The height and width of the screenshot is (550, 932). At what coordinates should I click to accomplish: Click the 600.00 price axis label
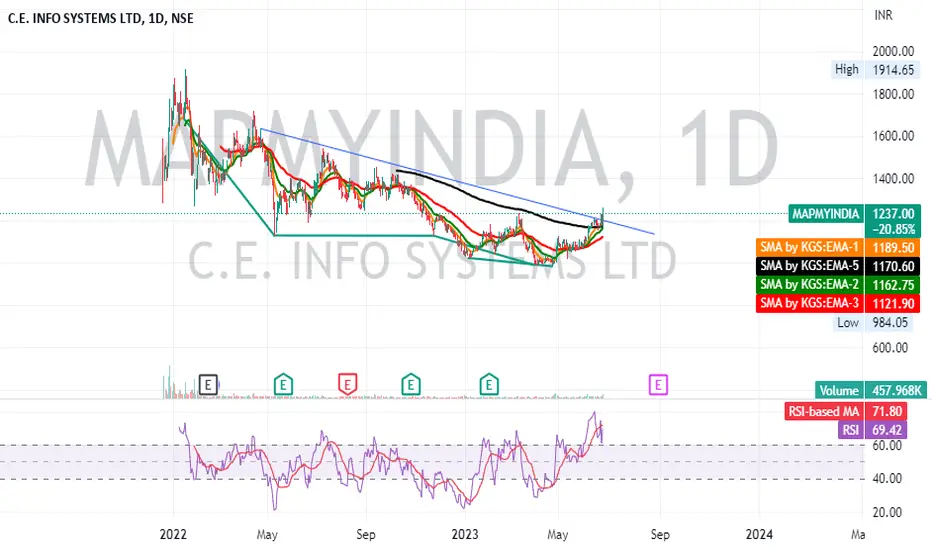pyautogui.click(x=890, y=348)
